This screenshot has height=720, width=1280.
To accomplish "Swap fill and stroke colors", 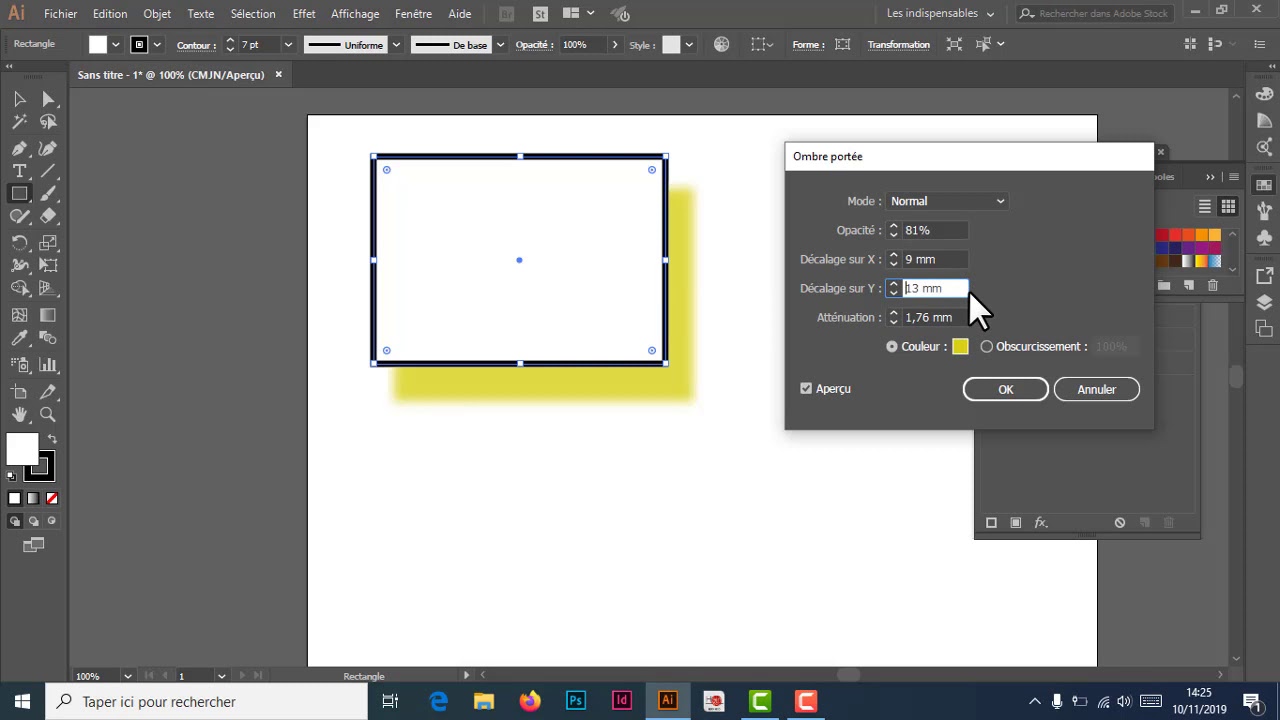I will pyautogui.click(x=52, y=440).
